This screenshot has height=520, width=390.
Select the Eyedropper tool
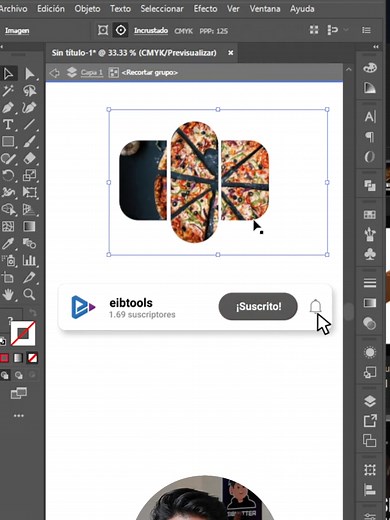(x=8, y=244)
